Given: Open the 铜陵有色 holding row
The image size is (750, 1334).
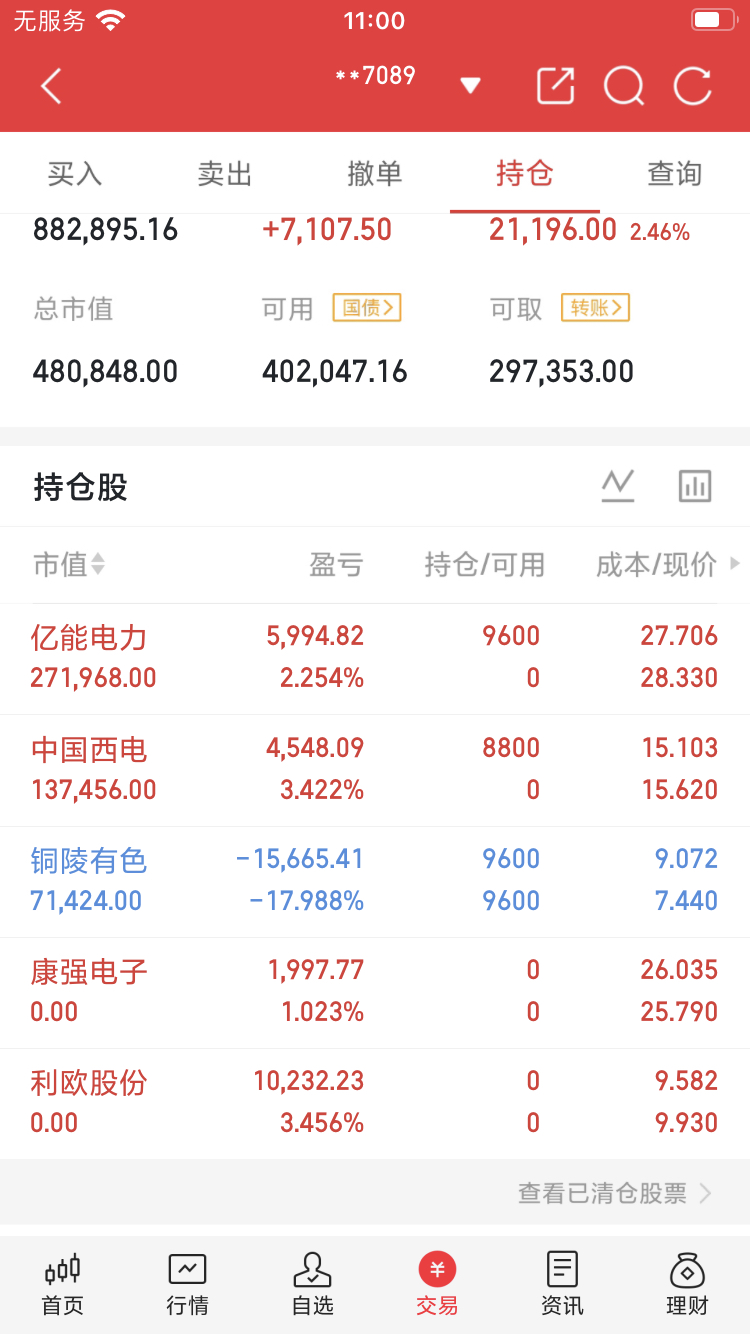Looking at the screenshot, I should 375,881.
